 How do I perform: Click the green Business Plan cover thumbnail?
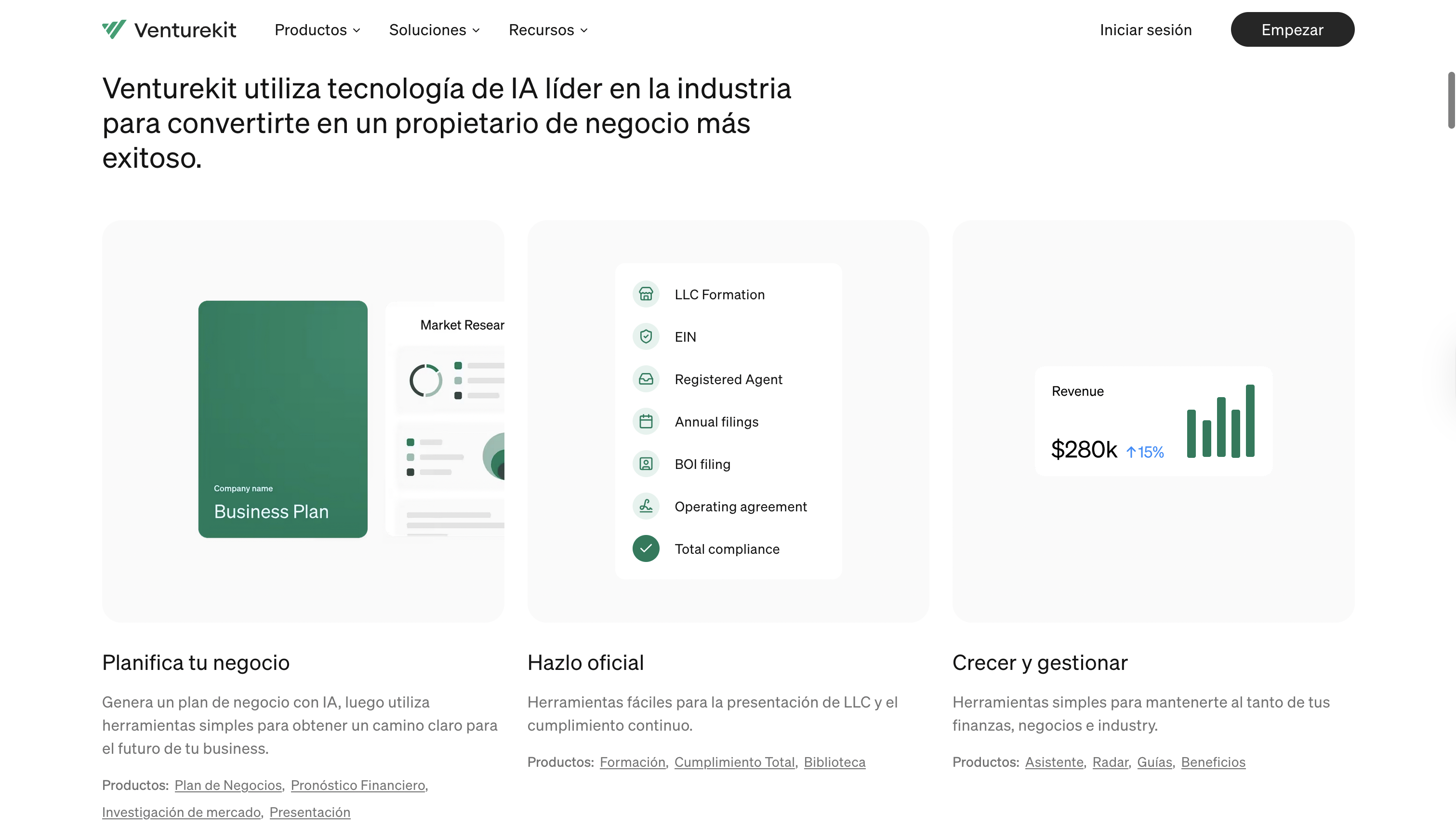pyautogui.click(x=282, y=419)
